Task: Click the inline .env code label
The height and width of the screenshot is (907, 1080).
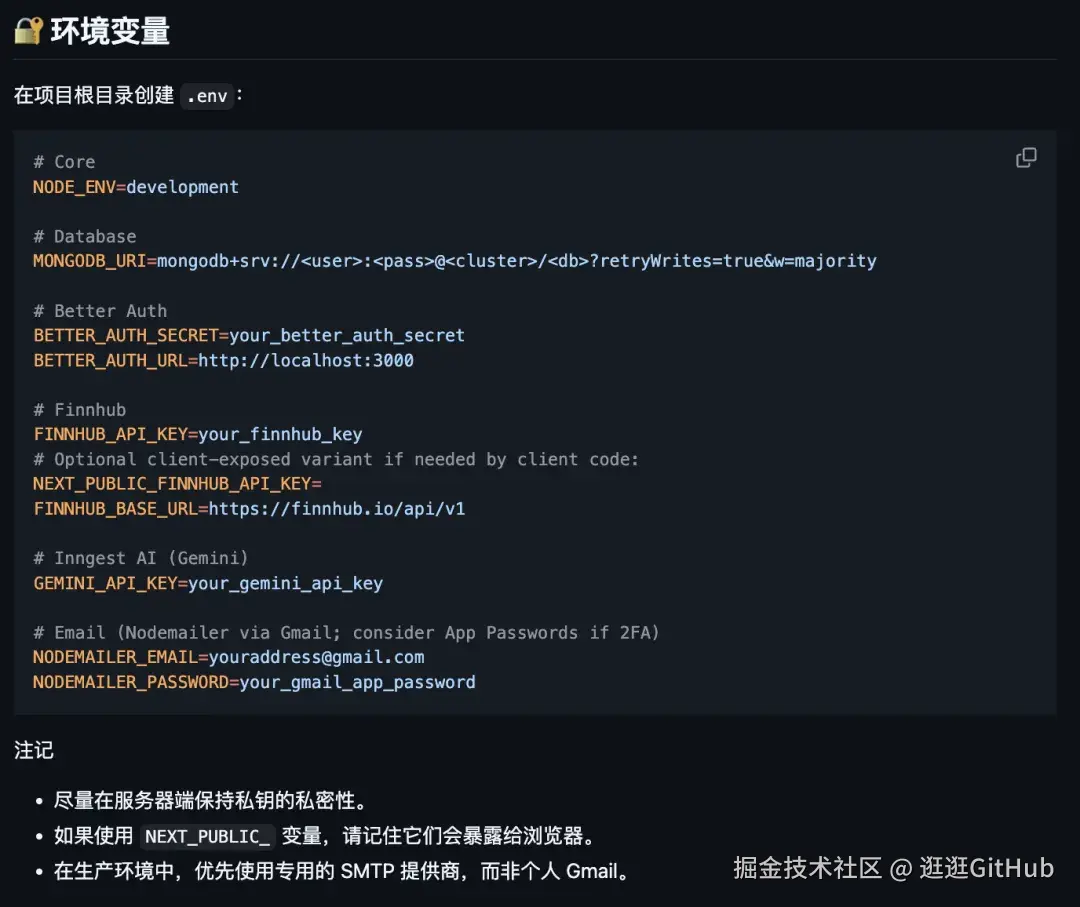Action: tap(207, 96)
